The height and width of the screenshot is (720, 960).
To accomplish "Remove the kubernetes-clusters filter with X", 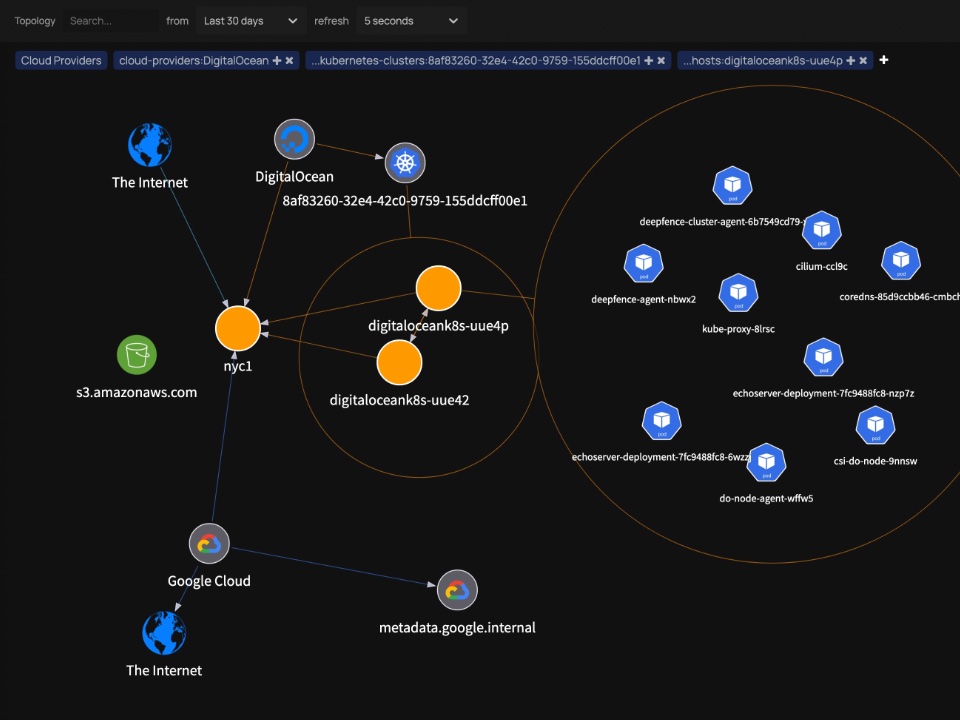I will [x=661, y=61].
